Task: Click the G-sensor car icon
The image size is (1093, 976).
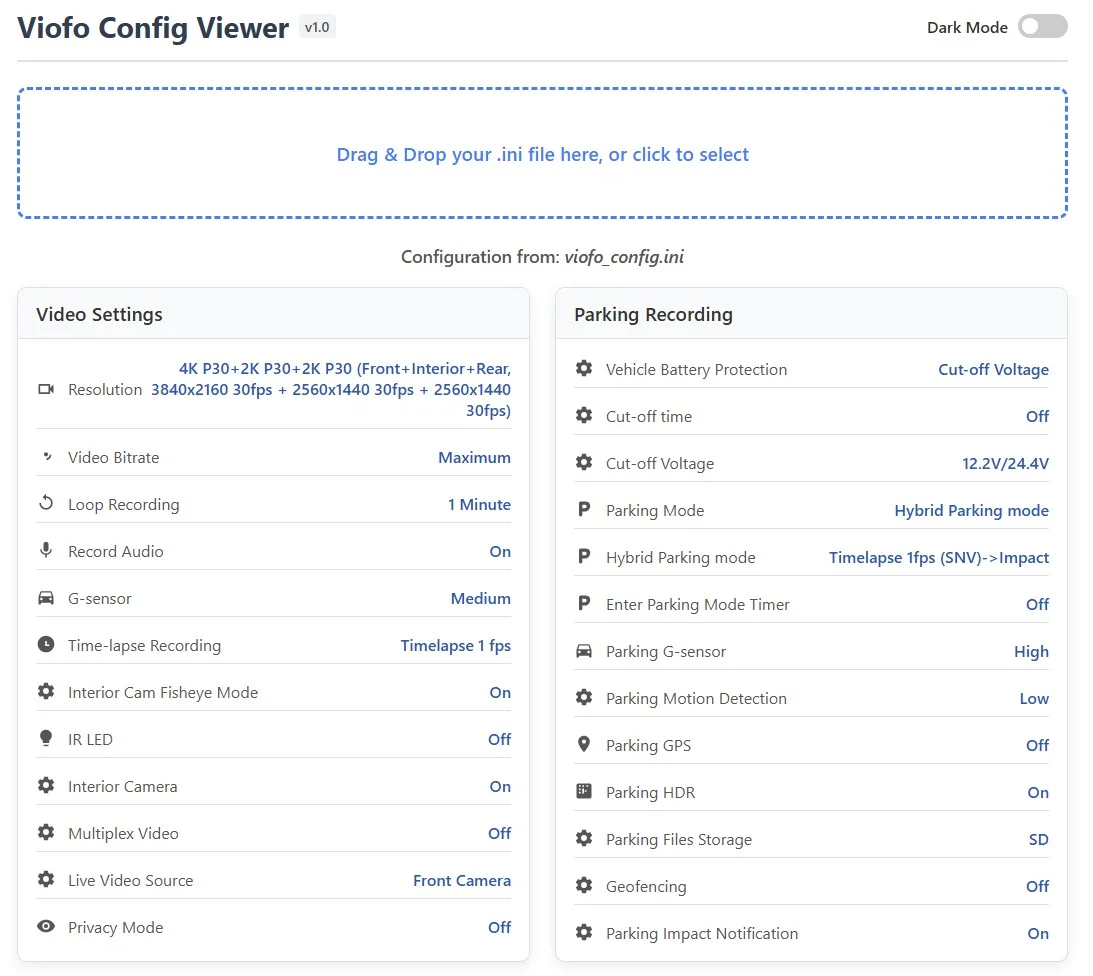Action: click(46, 597)
